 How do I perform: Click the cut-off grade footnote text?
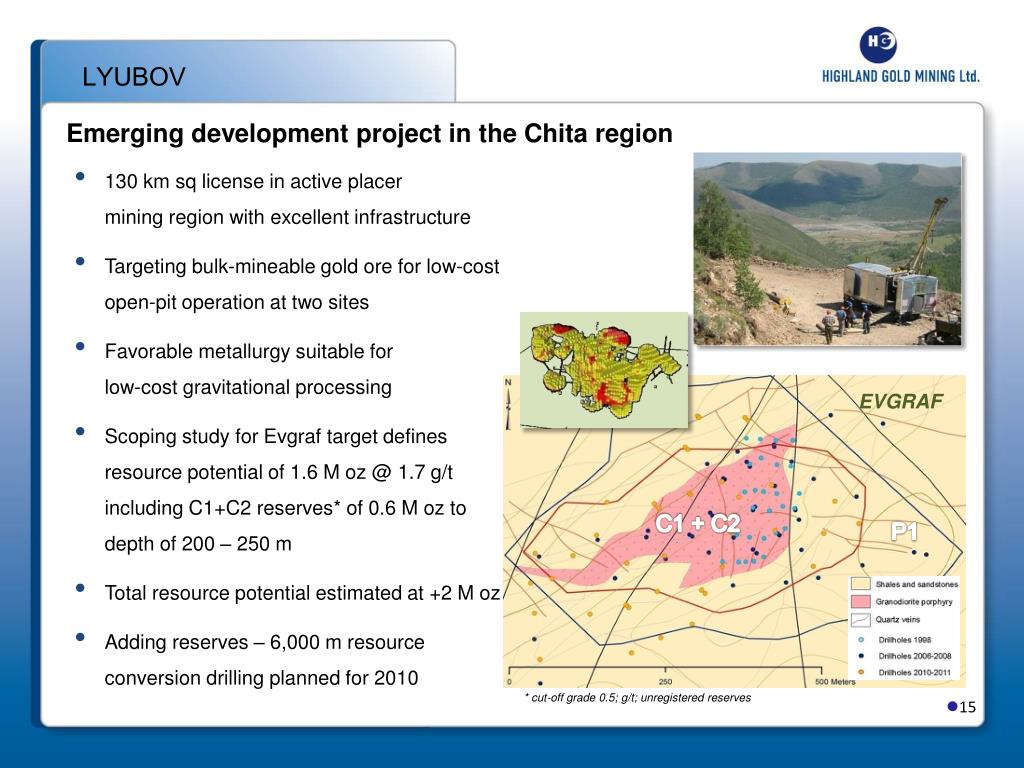(638, 697)
